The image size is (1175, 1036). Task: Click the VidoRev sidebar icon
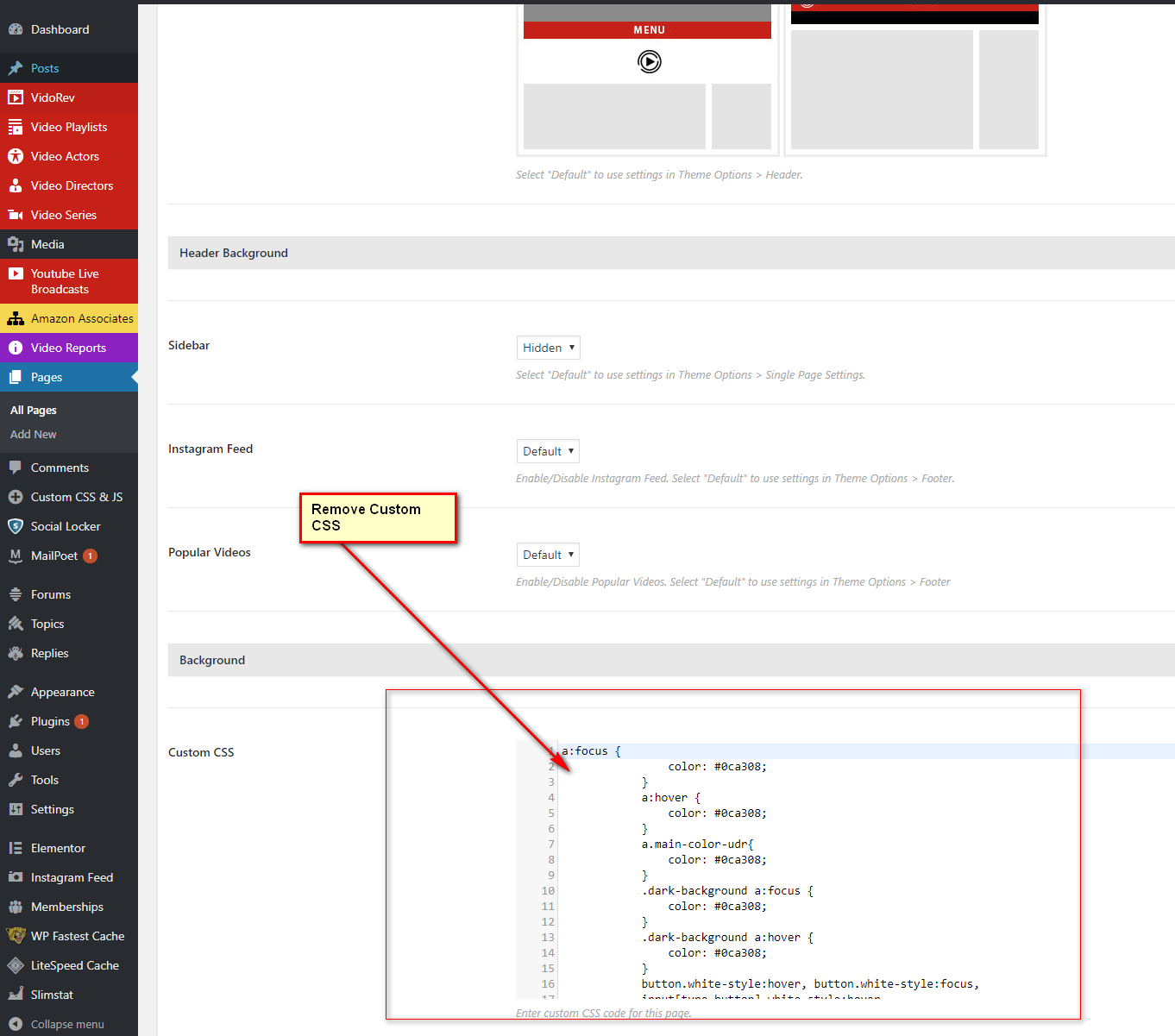pyautogui.click(x=16, y=97)
